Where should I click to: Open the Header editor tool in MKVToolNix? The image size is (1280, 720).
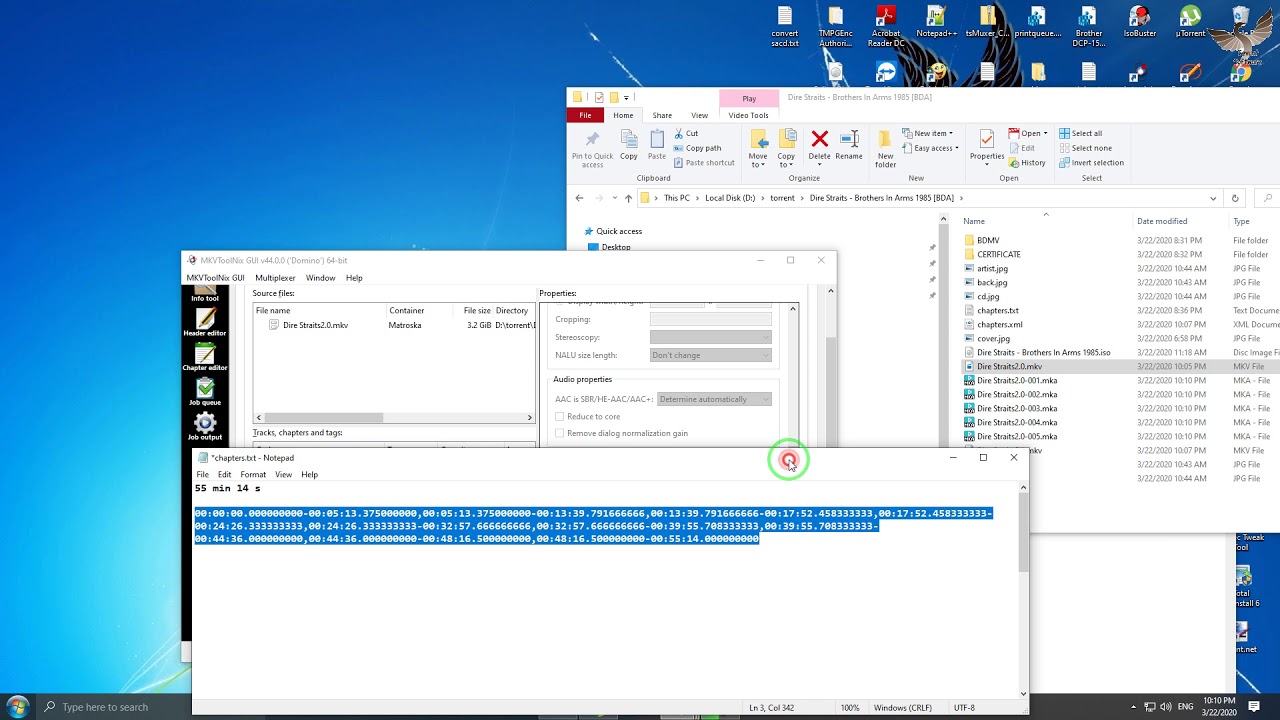pos(205,323)
